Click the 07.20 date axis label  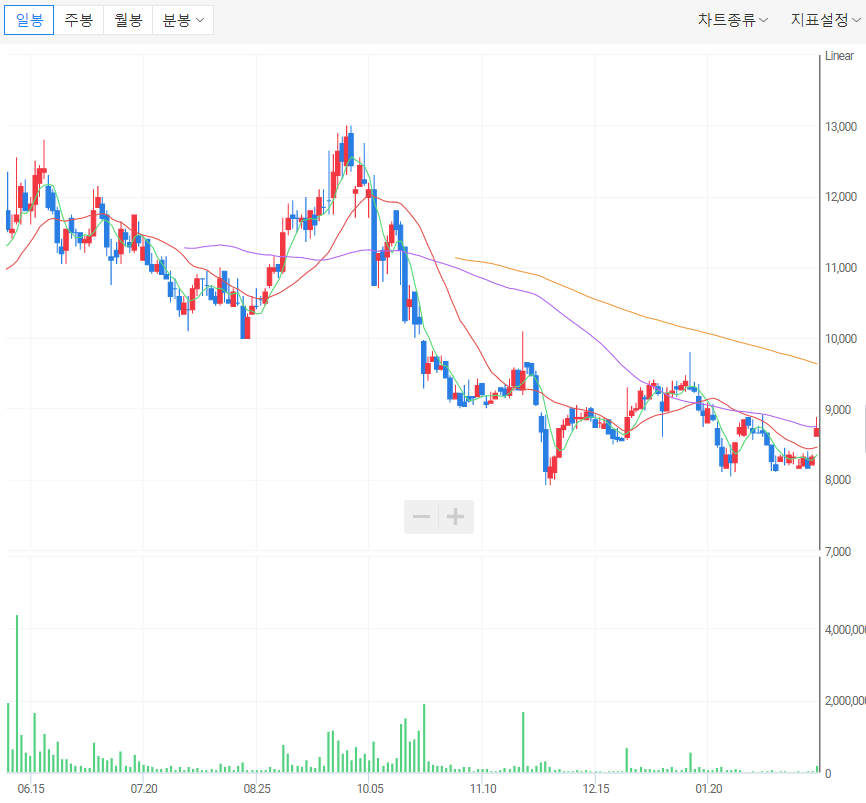point(144,789)
